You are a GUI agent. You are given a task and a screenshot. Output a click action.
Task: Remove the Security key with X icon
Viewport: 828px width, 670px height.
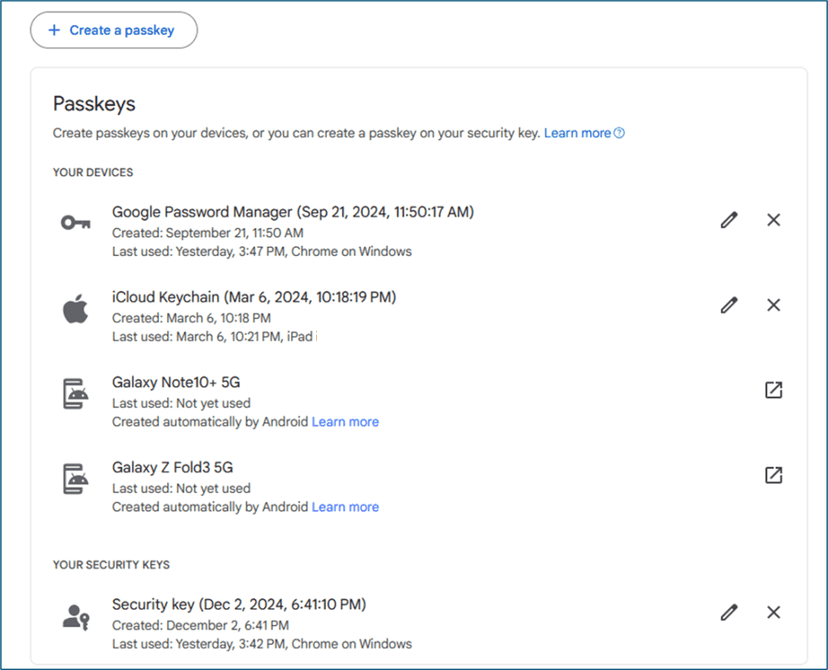pos(773,612)
